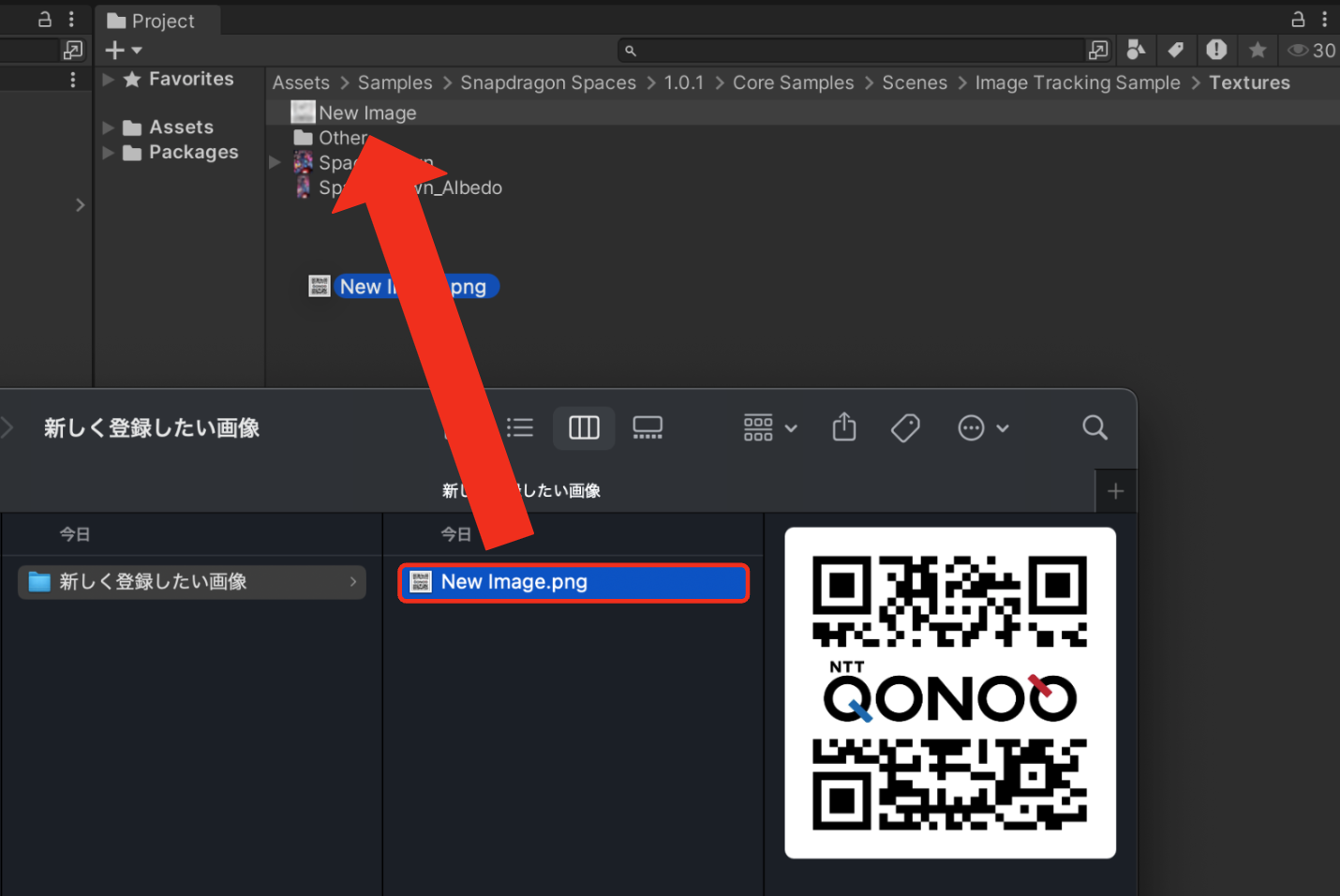Image resolution: width=1340 pixels, height=896 pixels.
Task: Expand the Favorites tree item
Action: coord(109,80)
